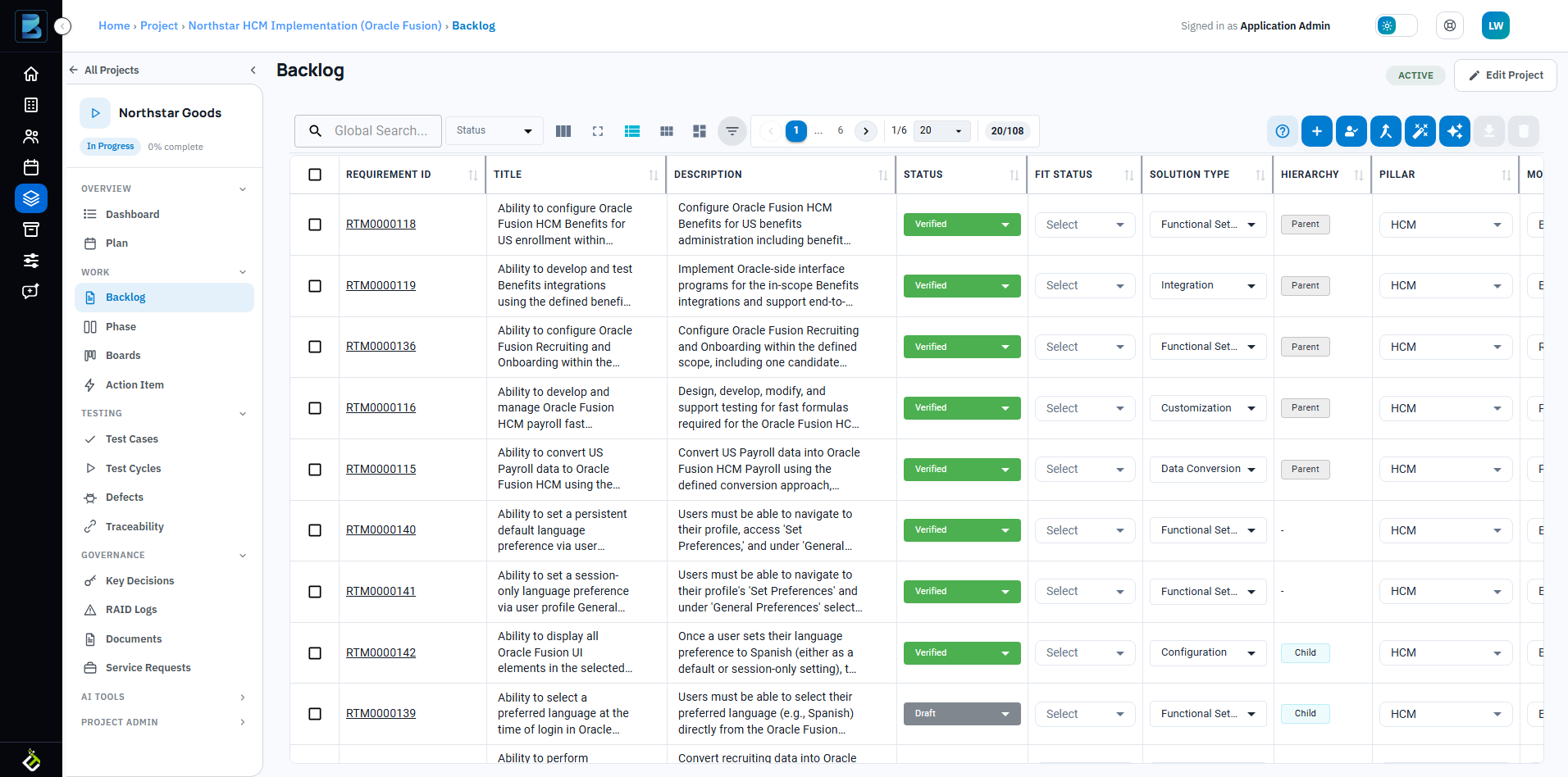Image resolution: width=1568 pixels, height=777 pixels.
Task: Expand the AI Tools section
Action: [x=243, y=697]
